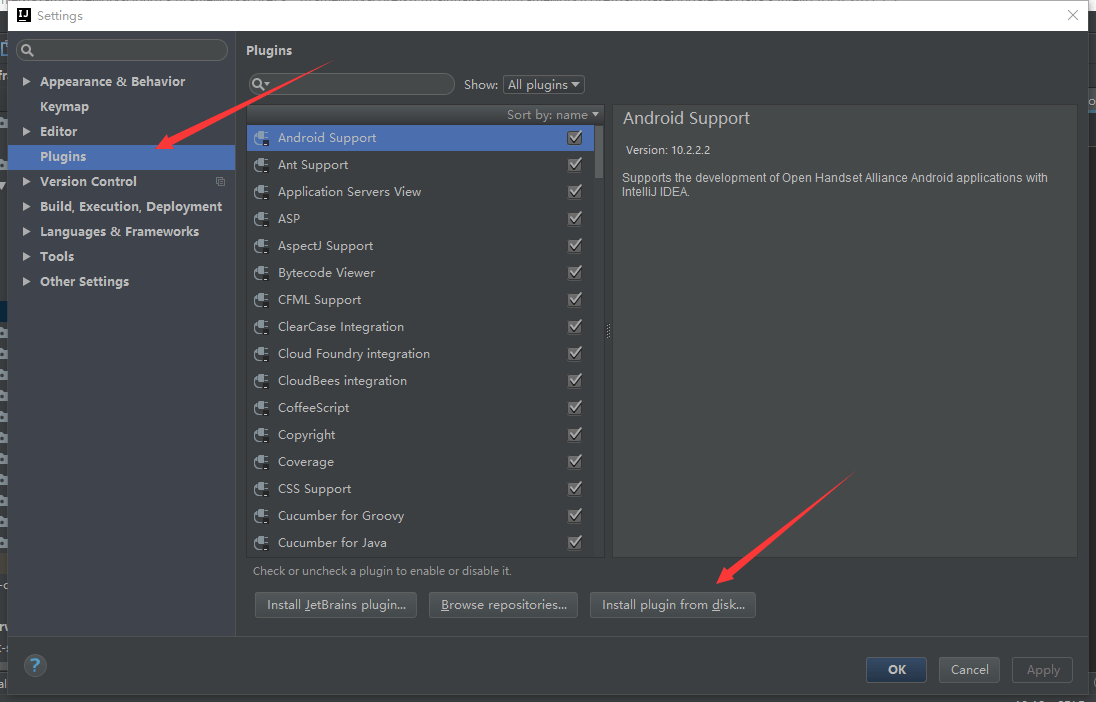The height and width of the screenshot is (702, 1096).
Task: Toggle the Application Servers View checkbox
Action: tap(575, 192)
